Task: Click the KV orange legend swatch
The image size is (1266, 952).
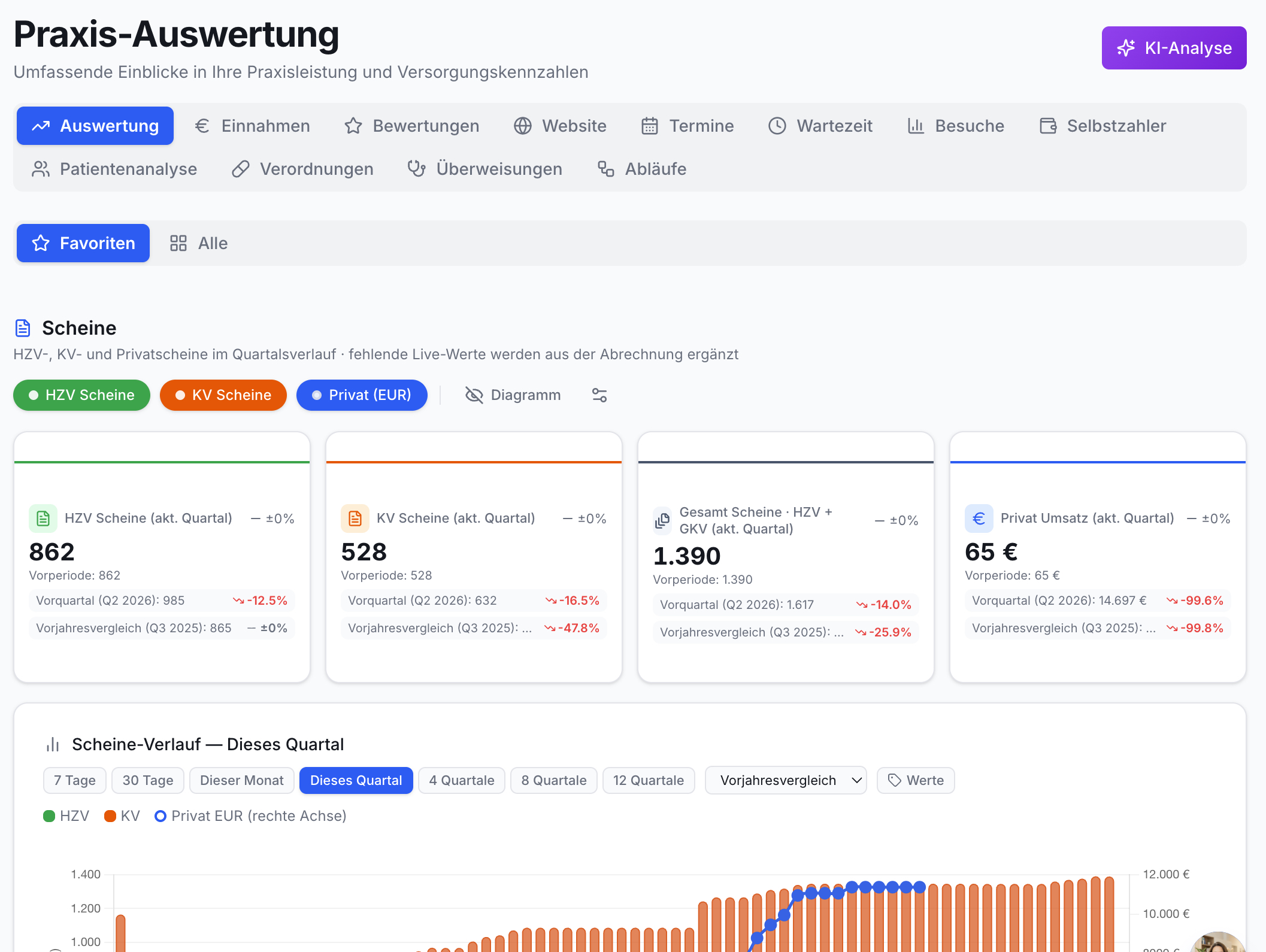Action: [110, 816]
